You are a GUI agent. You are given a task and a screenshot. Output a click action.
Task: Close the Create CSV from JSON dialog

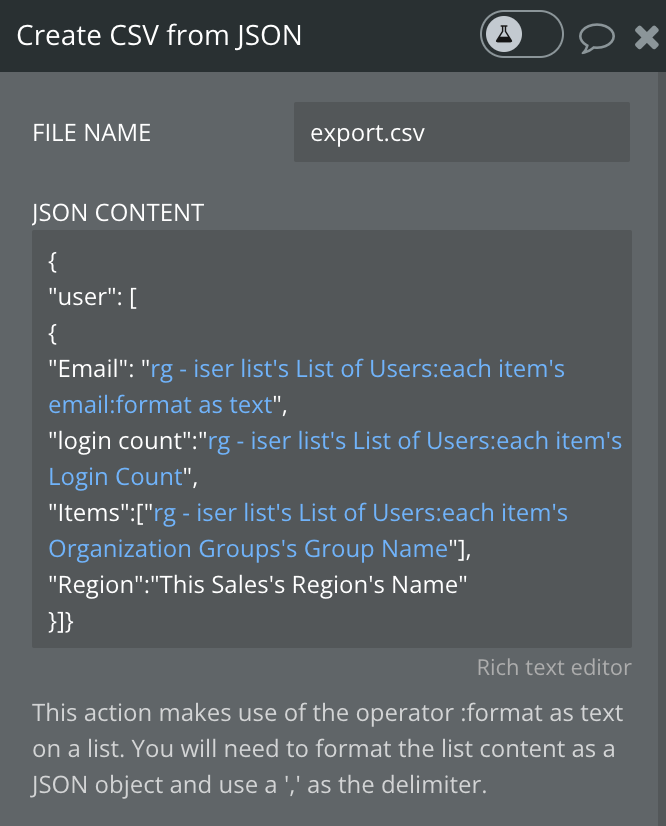(645, 36)
